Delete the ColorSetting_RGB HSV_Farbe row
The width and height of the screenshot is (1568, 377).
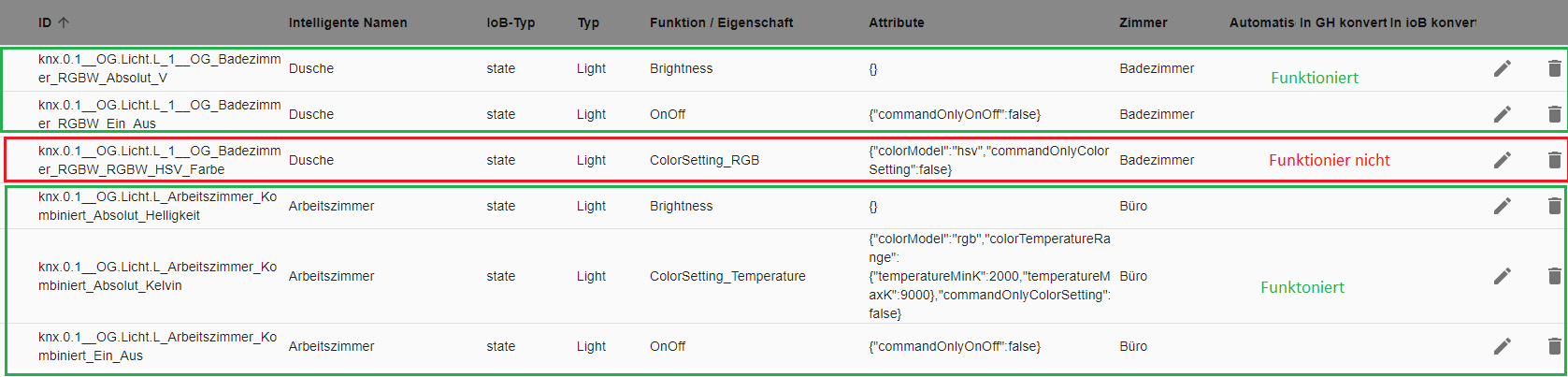tap(1554, 160)
